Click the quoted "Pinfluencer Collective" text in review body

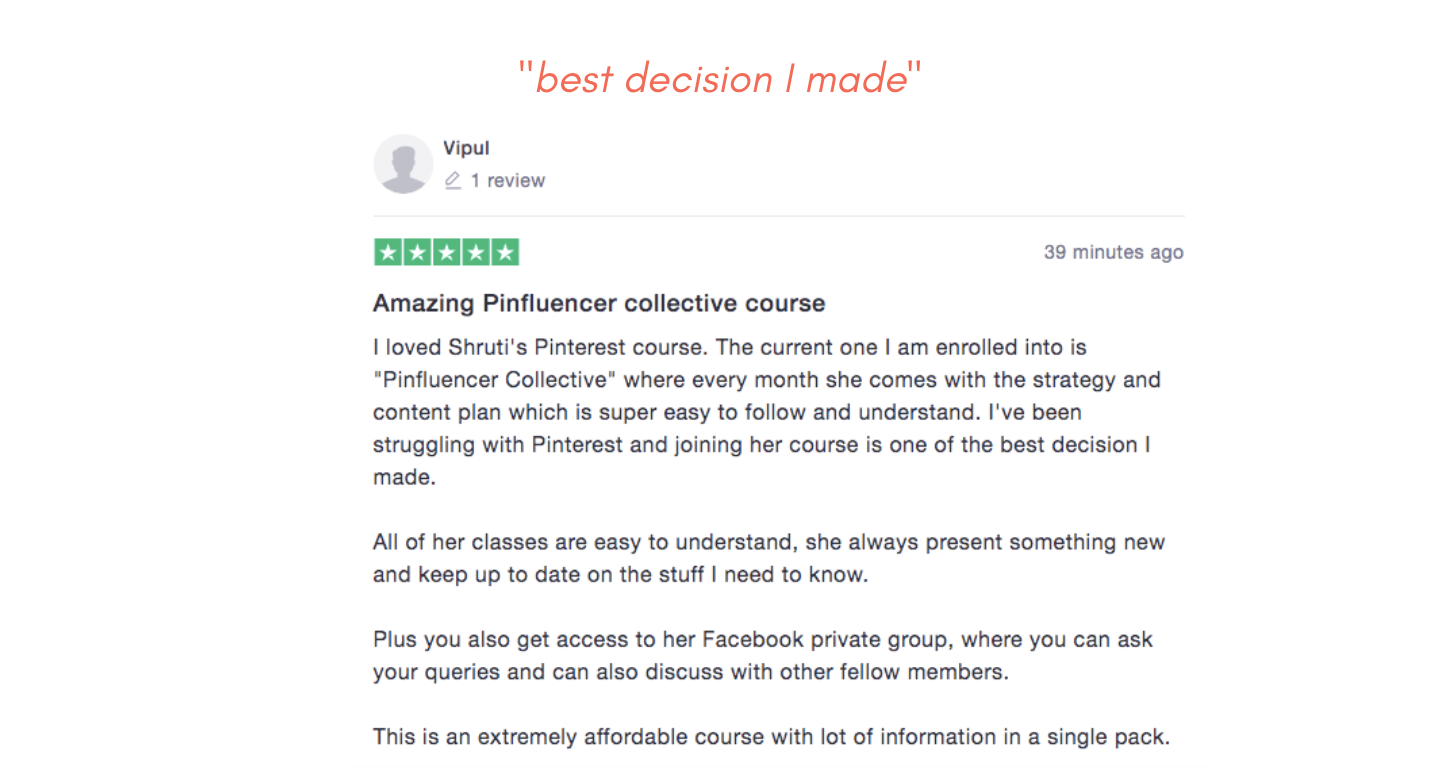tap(508, 380)
